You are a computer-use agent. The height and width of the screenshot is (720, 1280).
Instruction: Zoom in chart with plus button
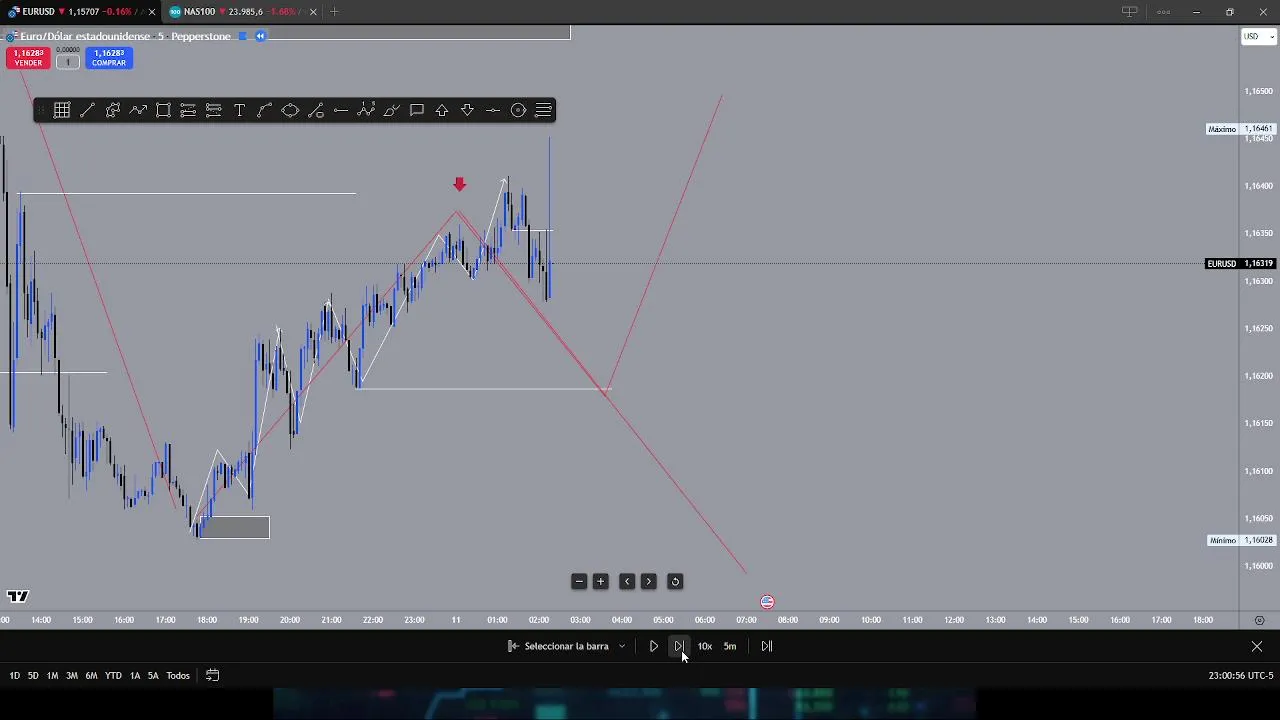click(x=601, y=581)
